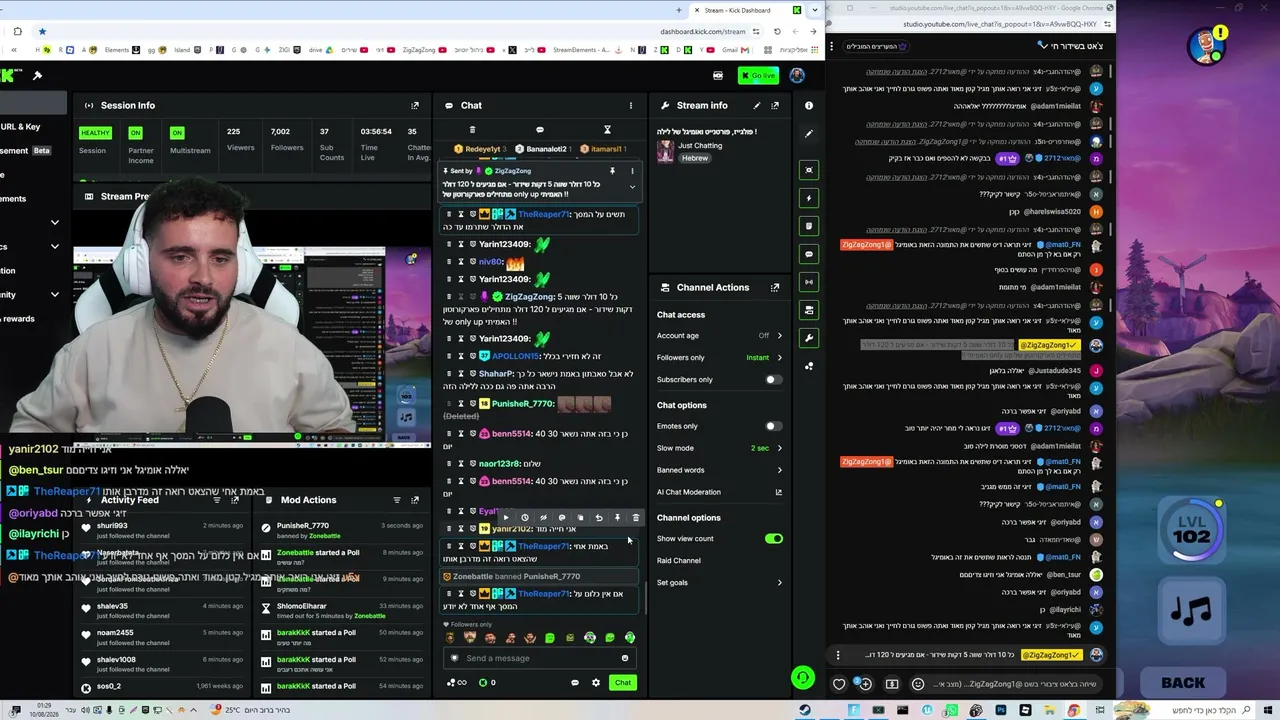Click the Go live button

(759, 75)
